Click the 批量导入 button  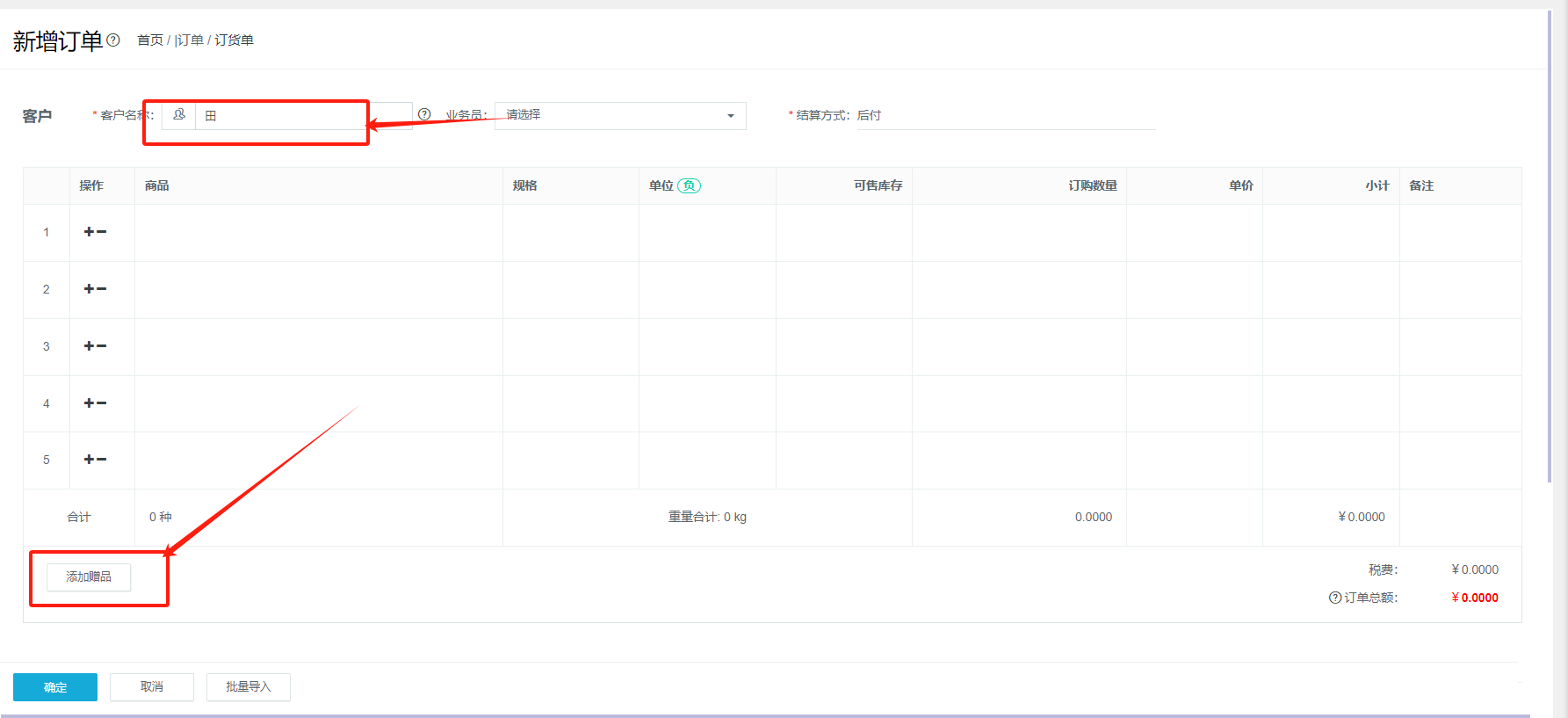(249, 687)
